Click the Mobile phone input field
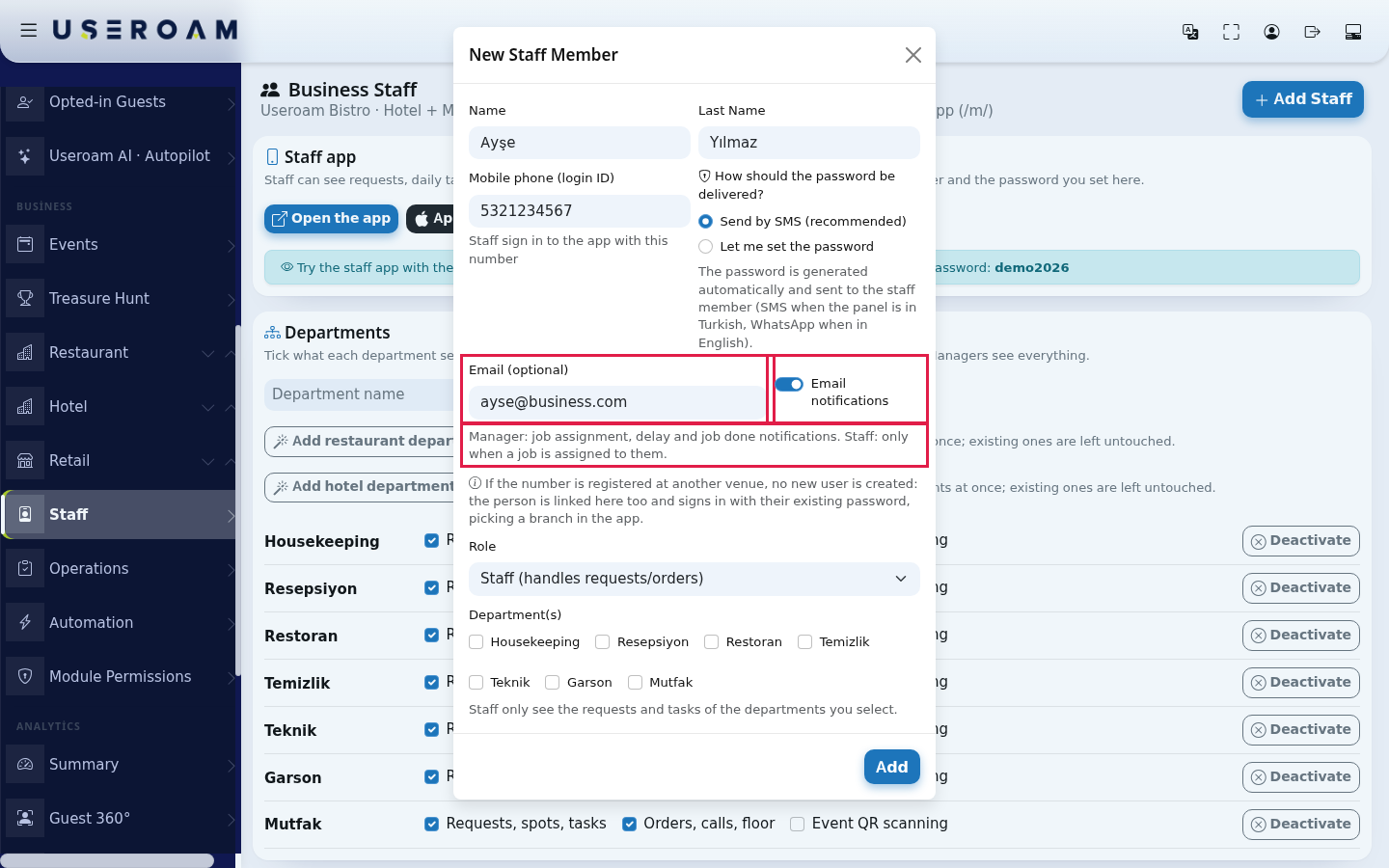Image resolution: width=1389 pixels, height=868 pixels. (580, 211)
